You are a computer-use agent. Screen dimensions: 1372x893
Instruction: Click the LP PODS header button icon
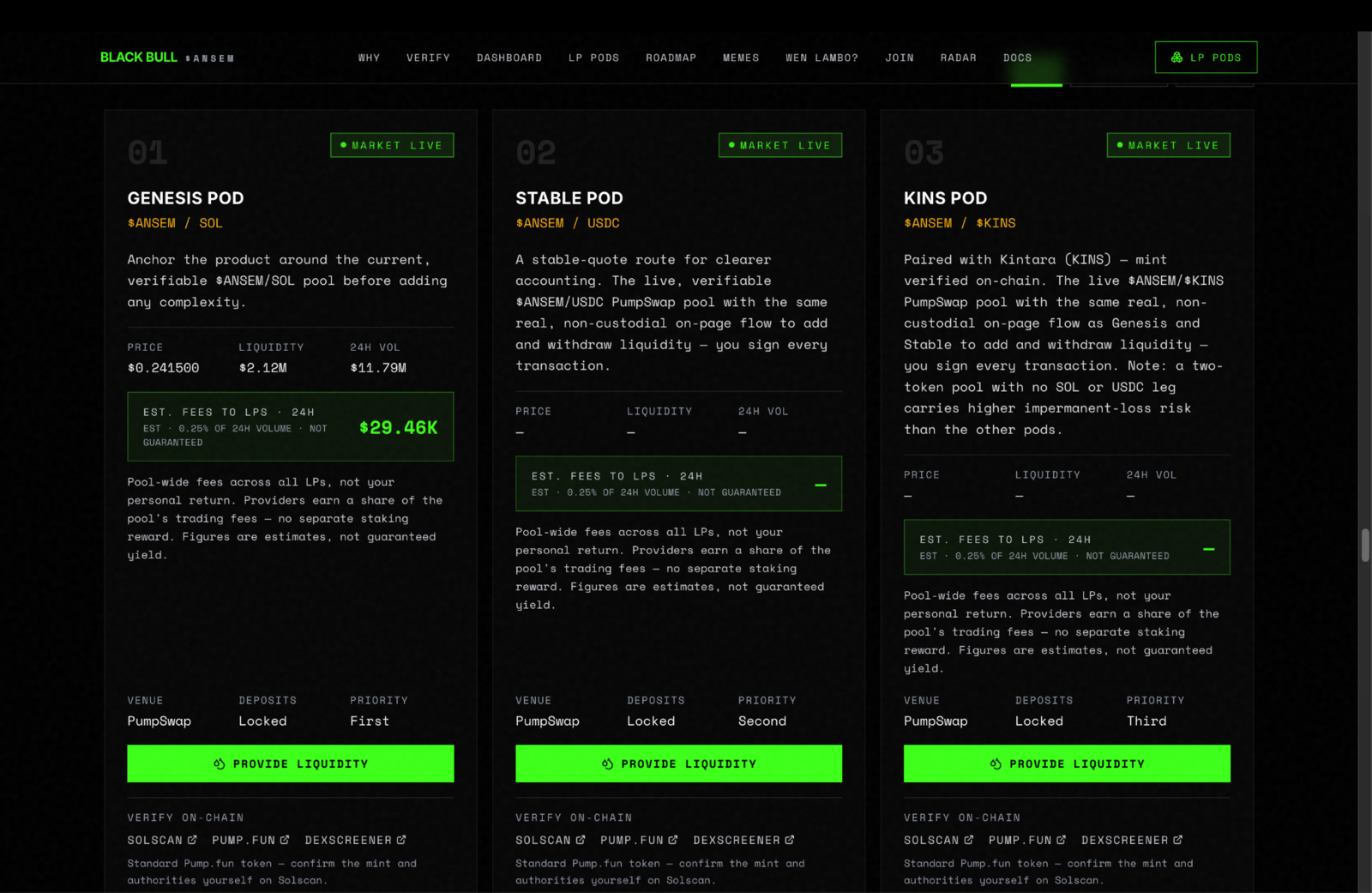(1176, 57)
